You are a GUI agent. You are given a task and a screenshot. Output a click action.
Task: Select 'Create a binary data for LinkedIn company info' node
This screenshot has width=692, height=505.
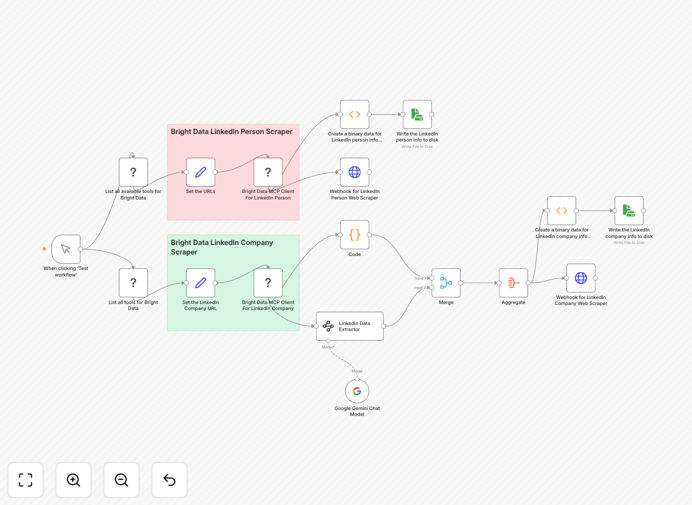[x=561, y=211]
